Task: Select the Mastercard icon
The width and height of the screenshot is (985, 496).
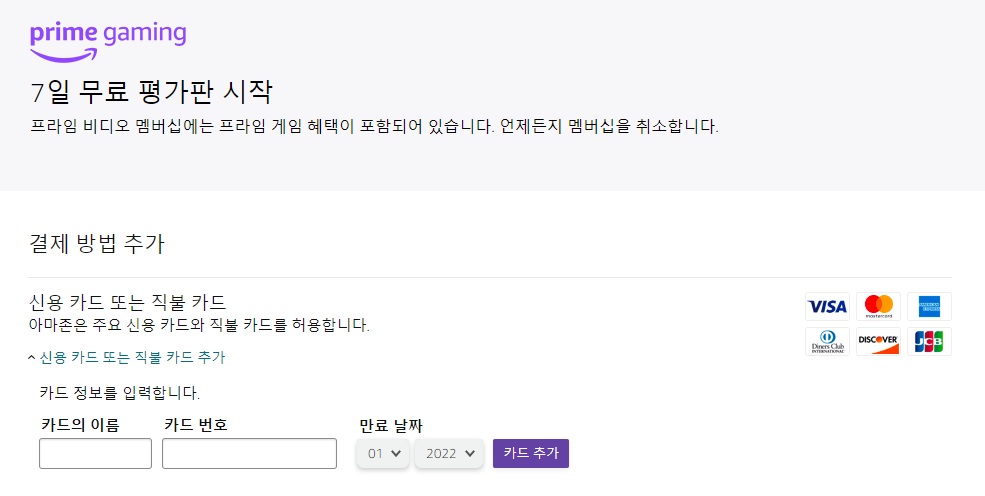Action: coord(878,306)
